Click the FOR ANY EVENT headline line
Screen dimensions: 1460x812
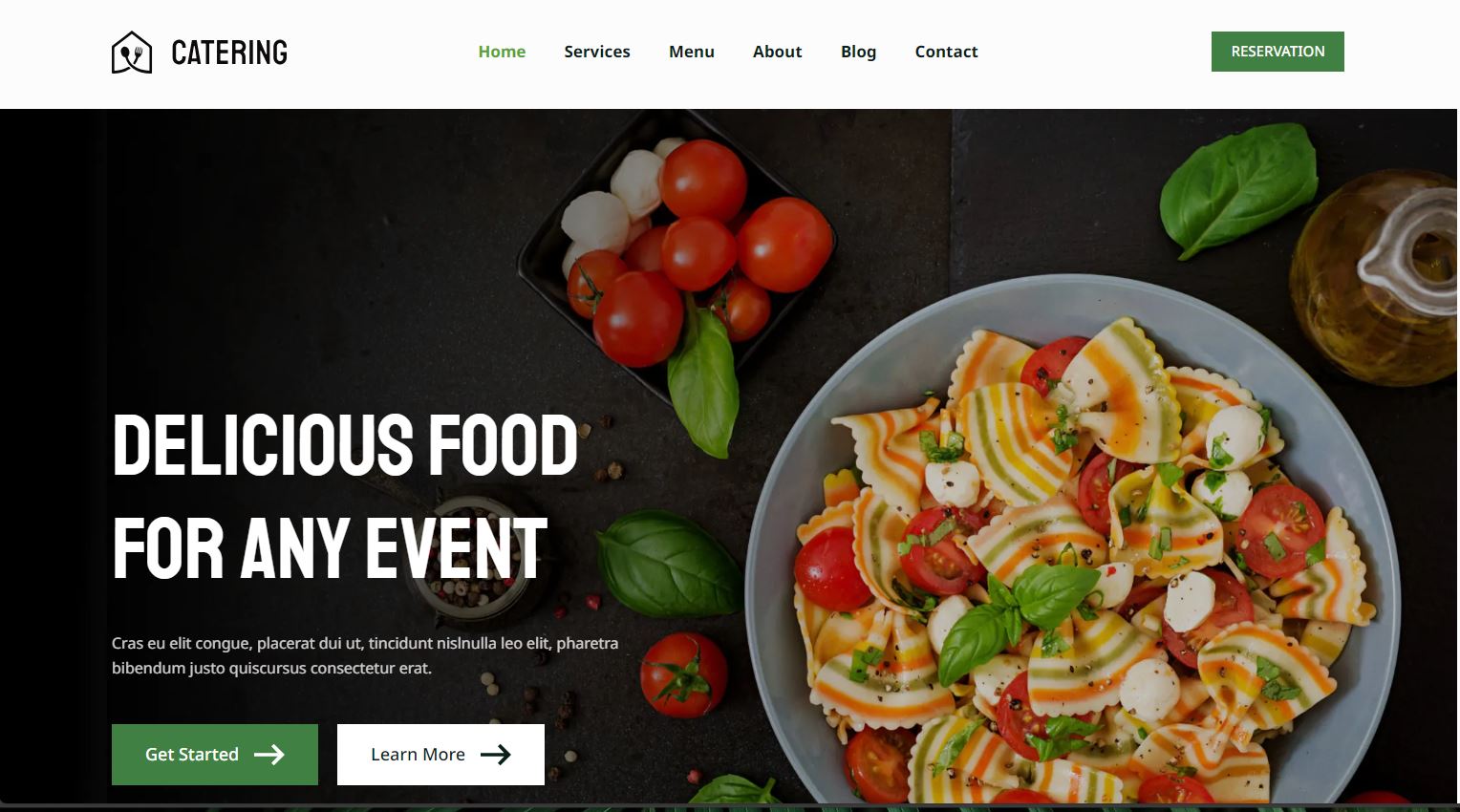coord(330,548)
